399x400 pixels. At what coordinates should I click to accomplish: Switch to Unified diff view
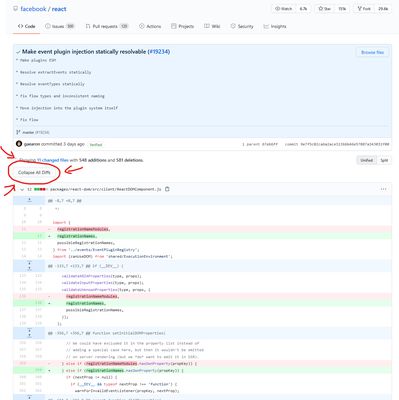click(366, 160)
